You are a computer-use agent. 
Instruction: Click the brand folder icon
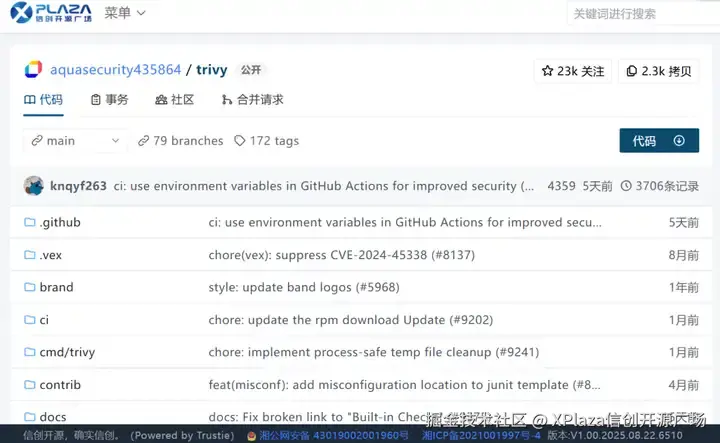point(30,287)
